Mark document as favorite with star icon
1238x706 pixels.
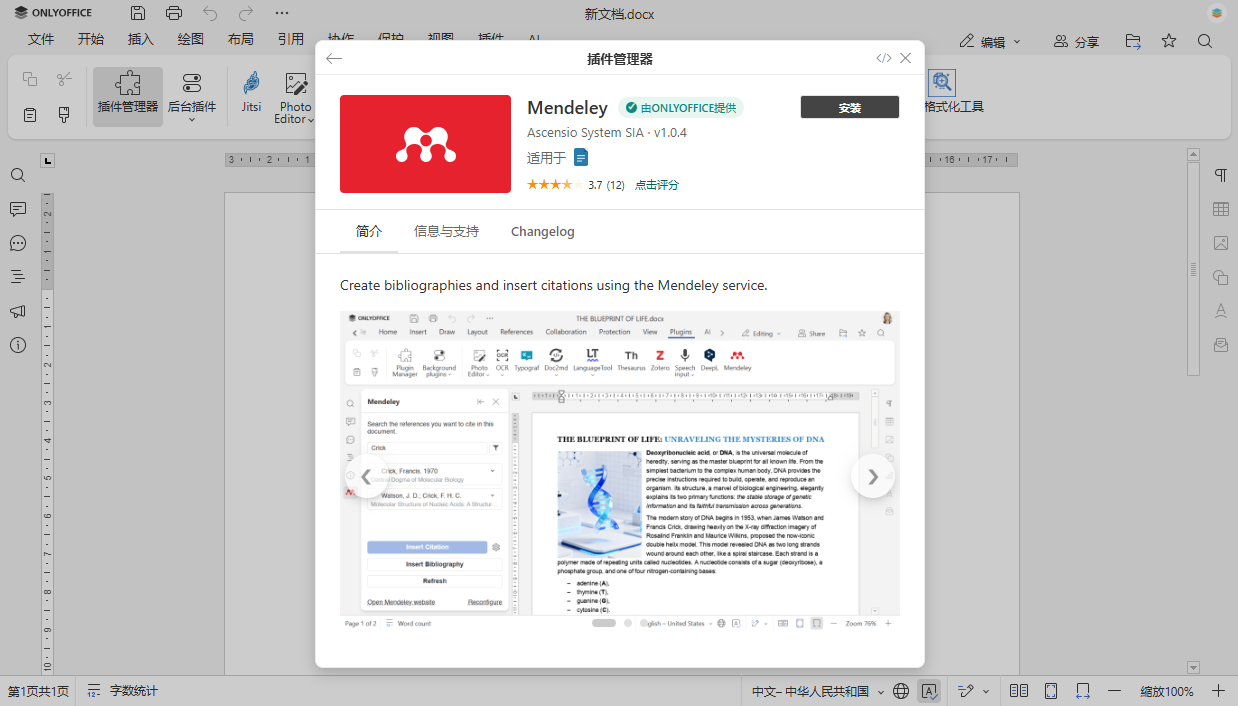click(x=1169, y=41)
